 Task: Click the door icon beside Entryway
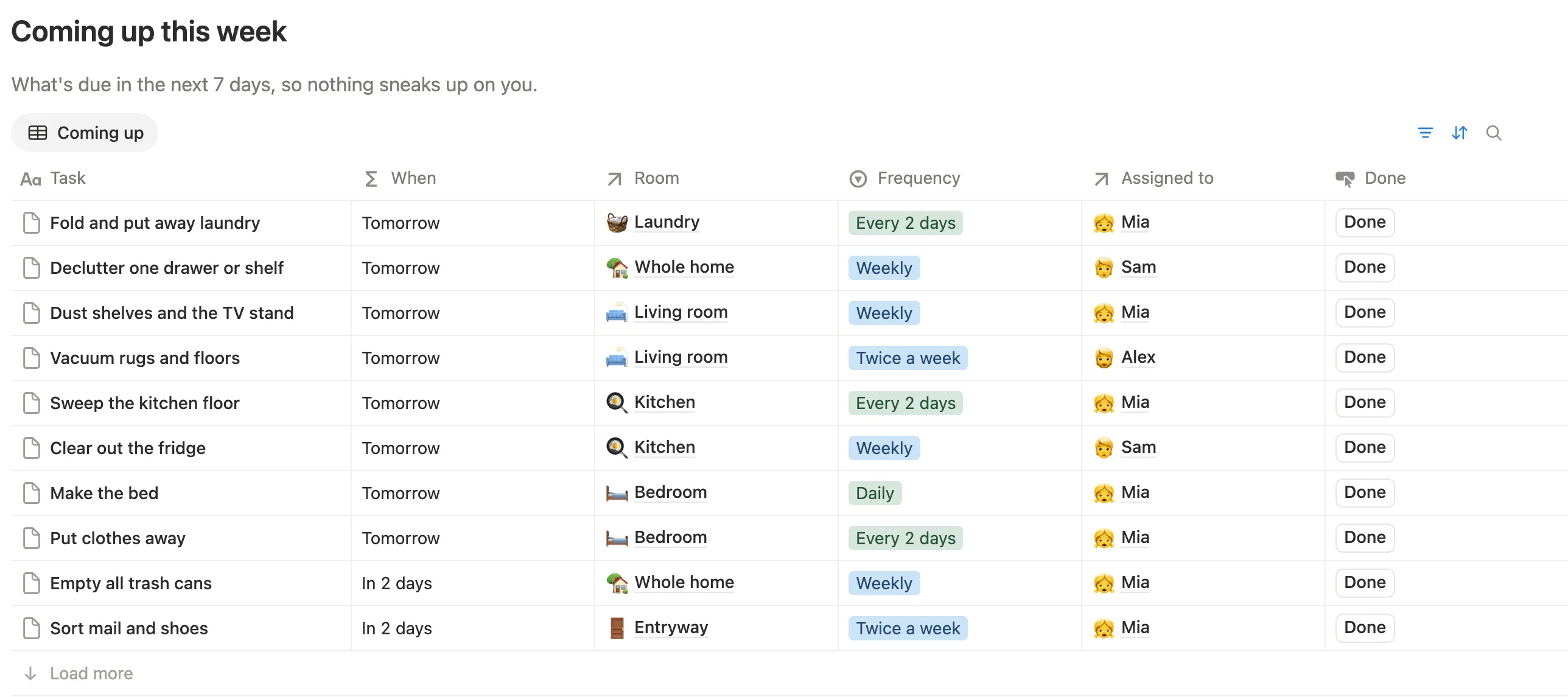(x=617, y=628)
